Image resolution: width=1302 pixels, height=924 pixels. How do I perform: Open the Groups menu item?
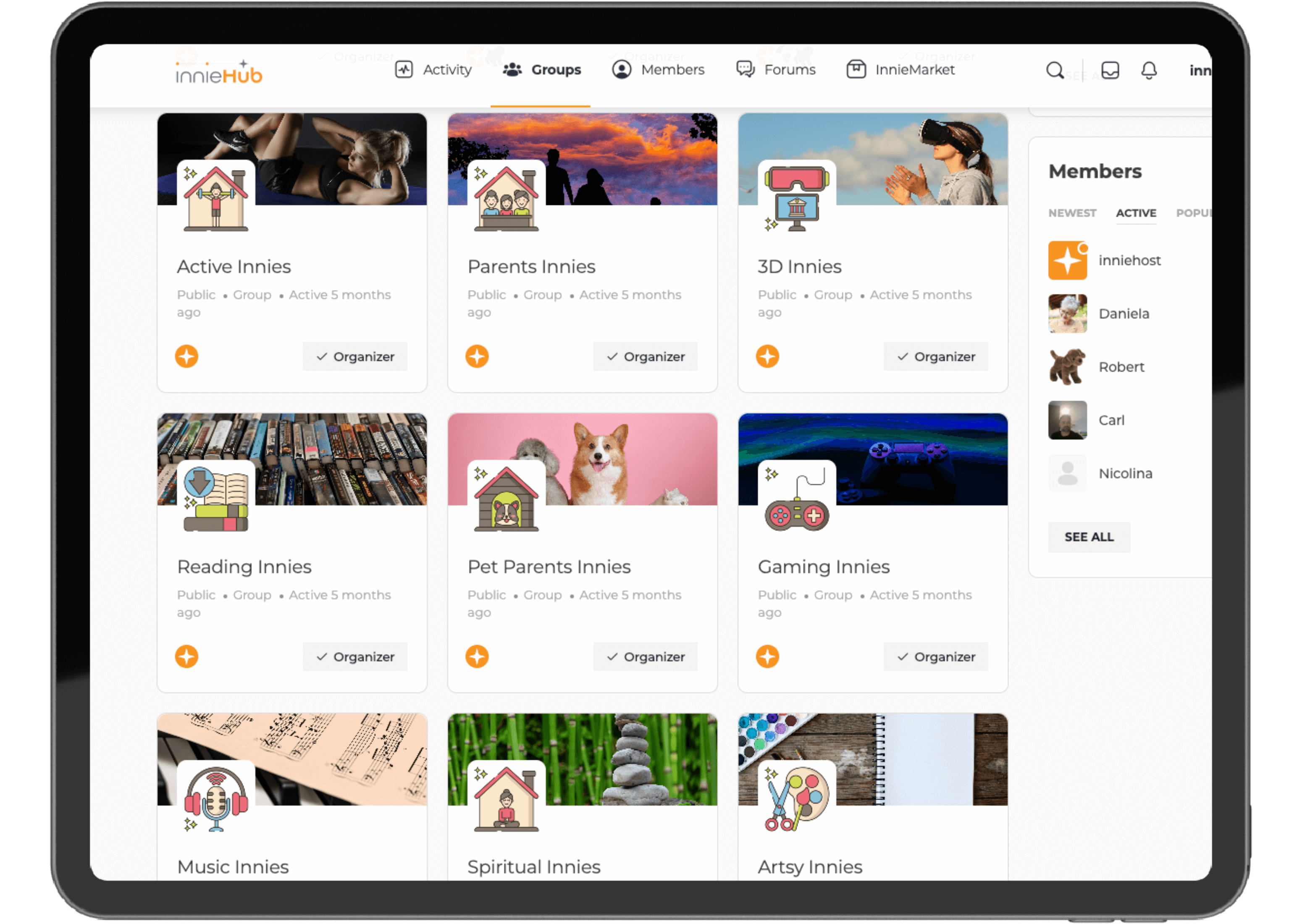(x=541, y=69)
